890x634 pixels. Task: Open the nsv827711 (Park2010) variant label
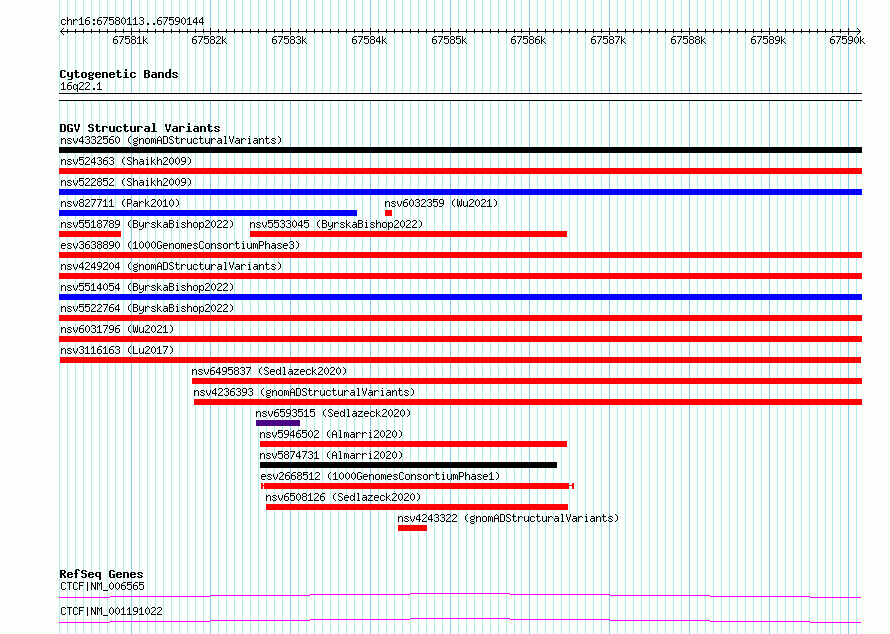[120, 203]
